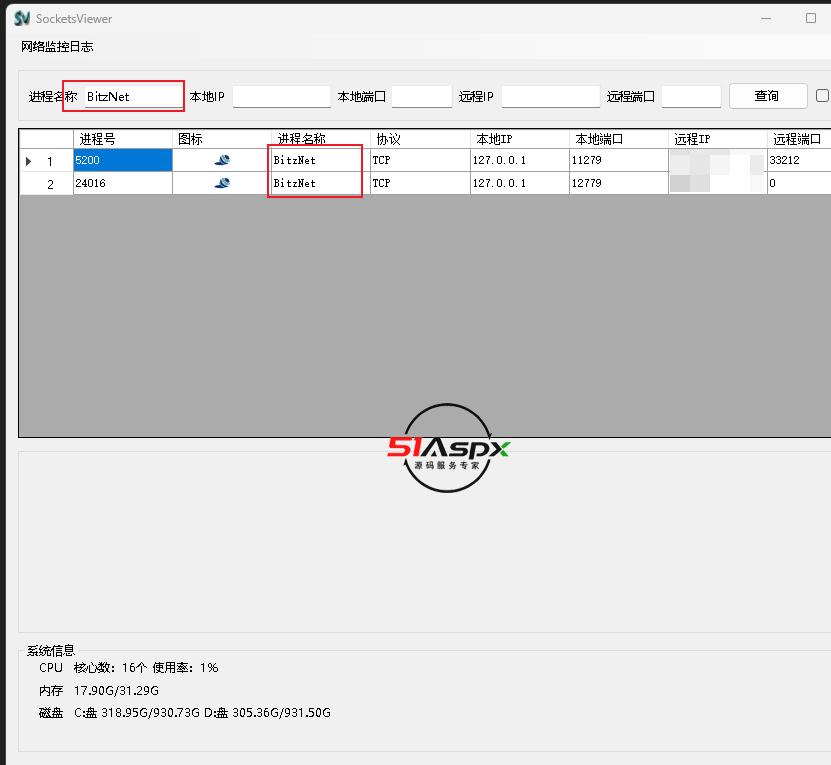Click 127.0.0.1 cell in row 2
The image size is (831, 765).
point(519,183)
